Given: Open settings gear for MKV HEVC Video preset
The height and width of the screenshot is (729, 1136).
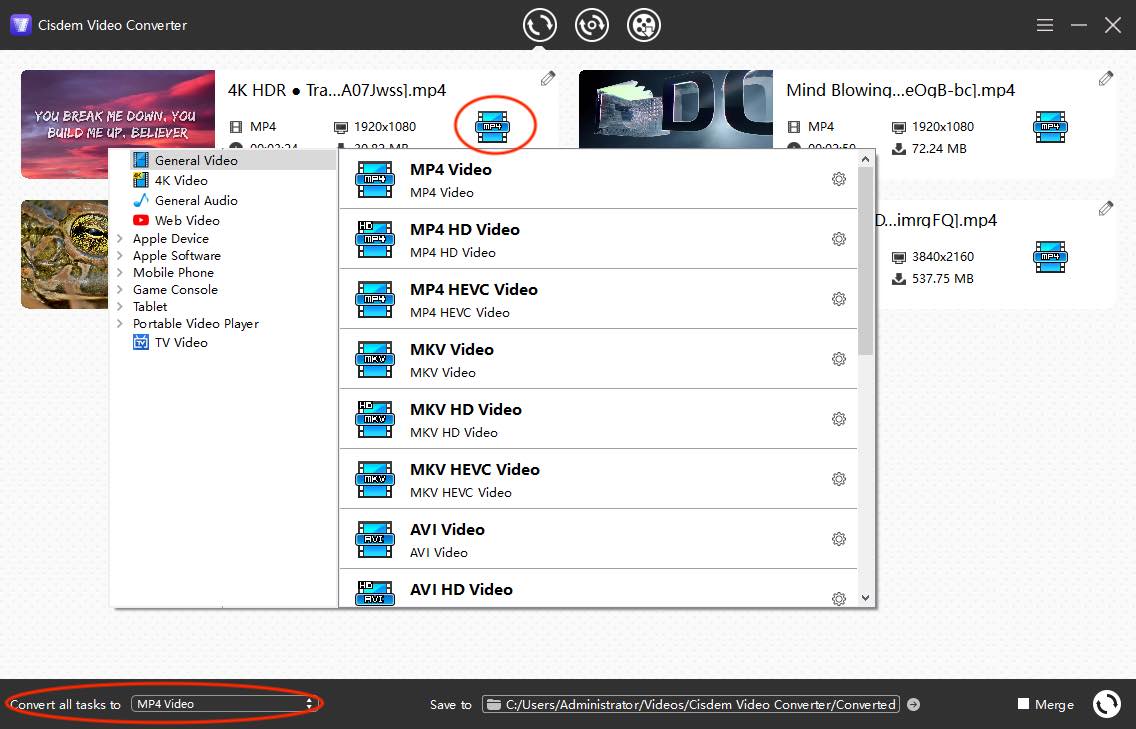Looking at the screenshot, I should (x=839, y=478).
